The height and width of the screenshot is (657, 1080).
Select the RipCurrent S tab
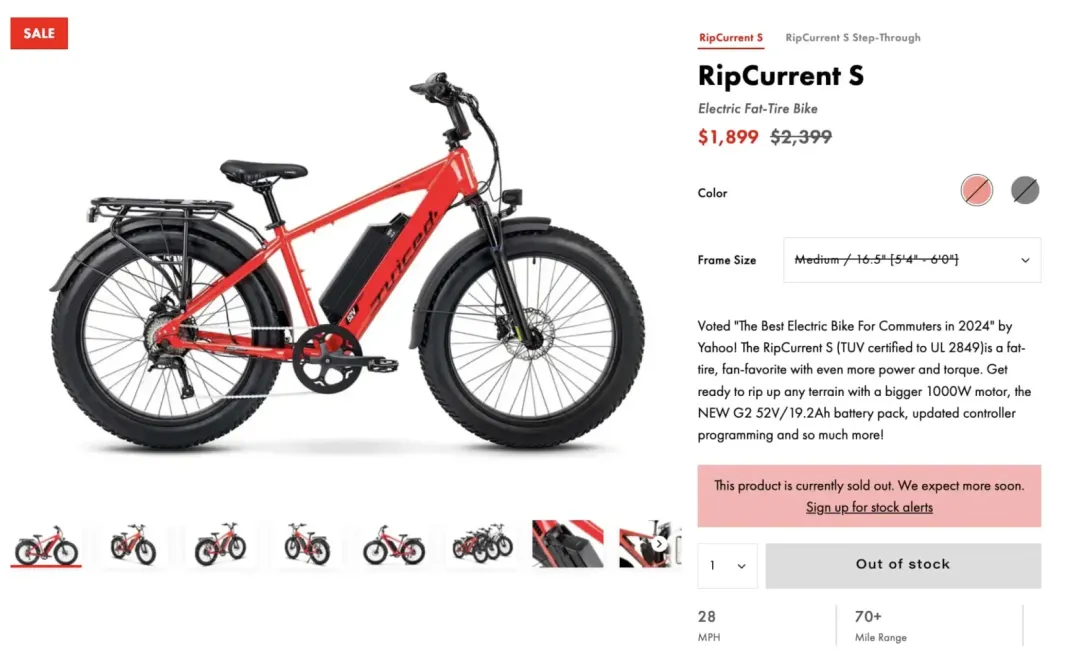coord(731,38)
